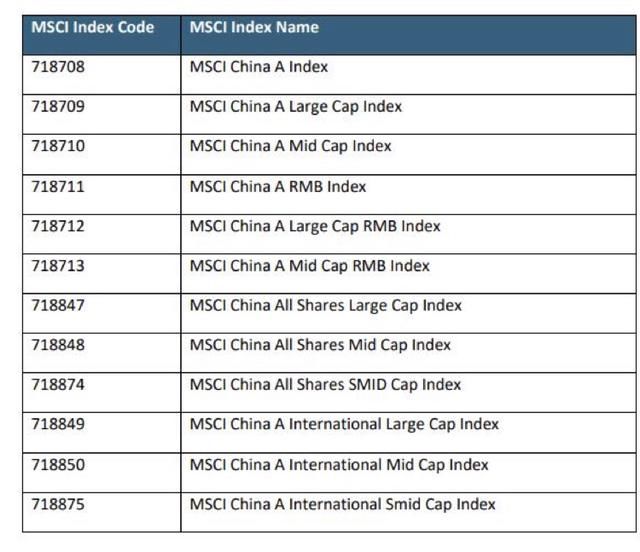640x552 pixels.
Task: Select index code 718708 cell
Action: pyautogui.click(x=58, y=67)
